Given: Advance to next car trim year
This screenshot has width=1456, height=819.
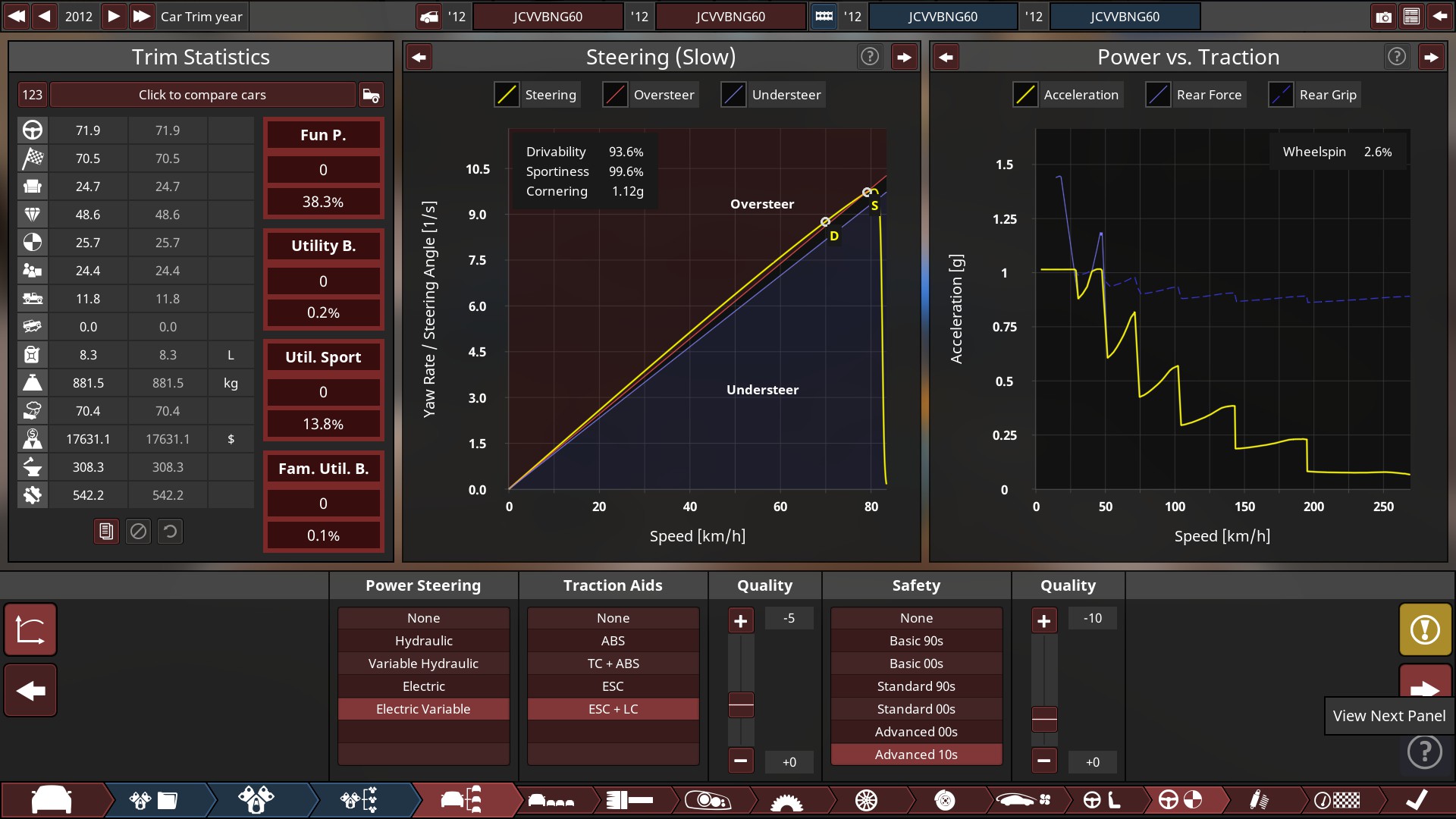Looking at the screenshot, I should pyautogui.click(x=113, y=17).
